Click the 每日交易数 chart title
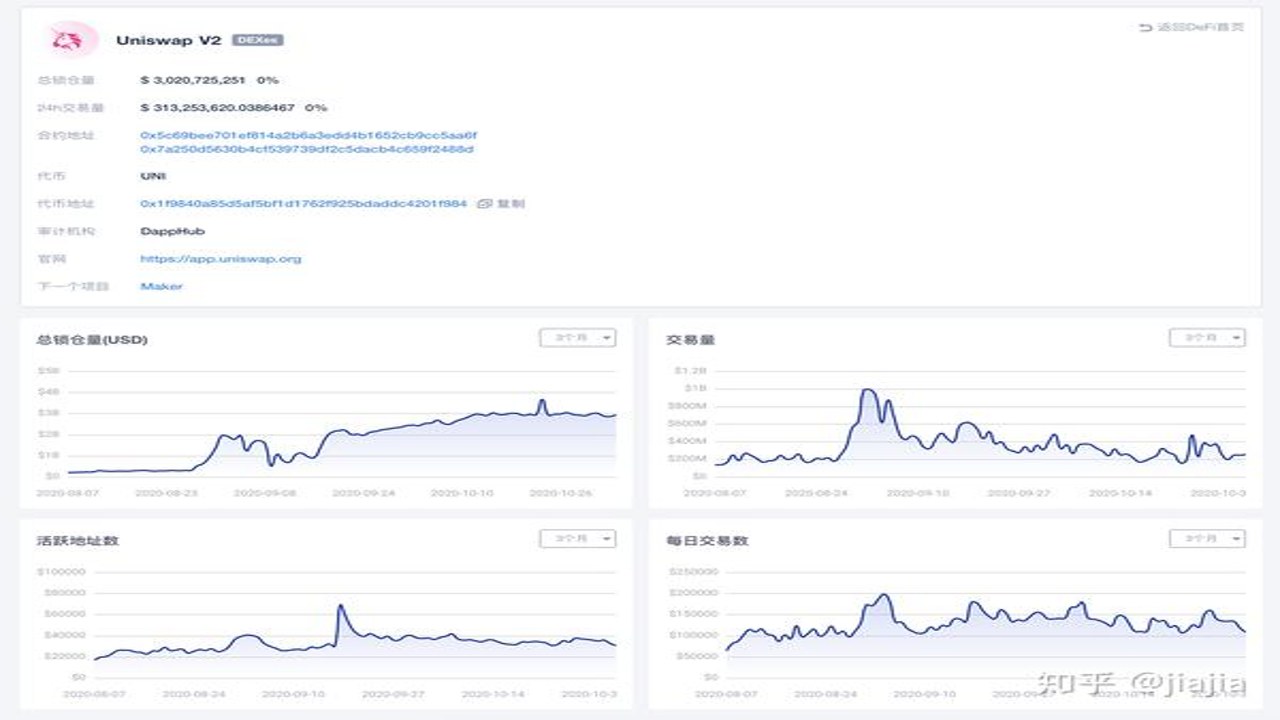The width and height of the screenshot is (1280, 720). (707, 541)
